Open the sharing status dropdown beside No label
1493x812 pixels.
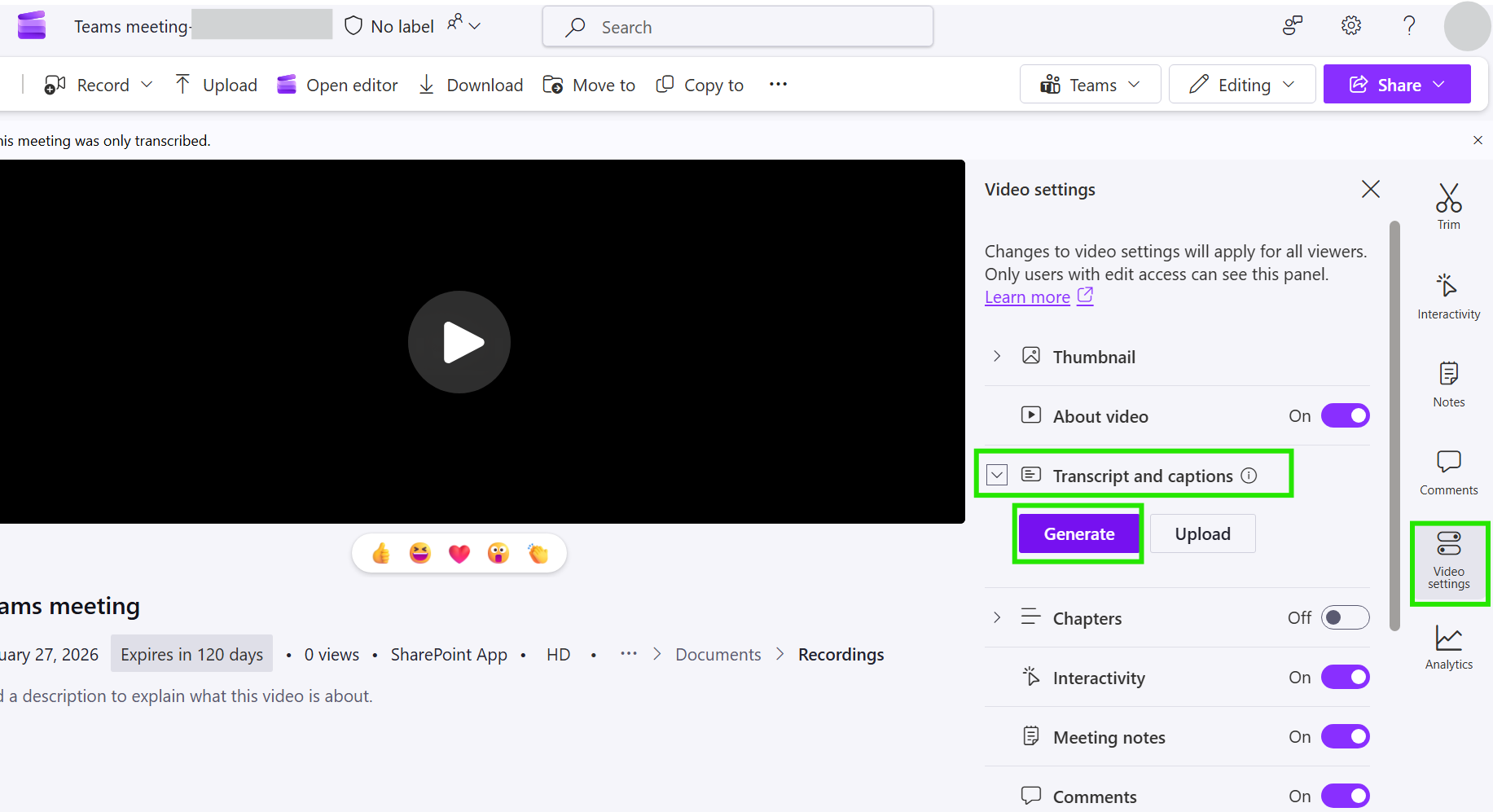pos(464,24)
